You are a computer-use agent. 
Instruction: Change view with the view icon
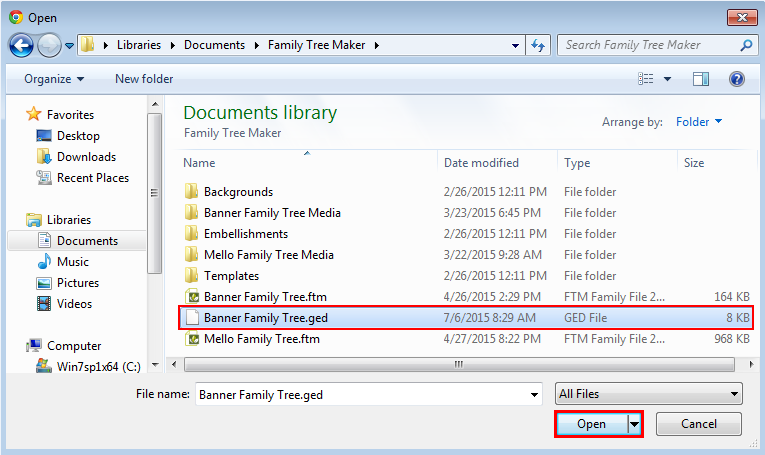pyautogui.click(x=646, y=79)
